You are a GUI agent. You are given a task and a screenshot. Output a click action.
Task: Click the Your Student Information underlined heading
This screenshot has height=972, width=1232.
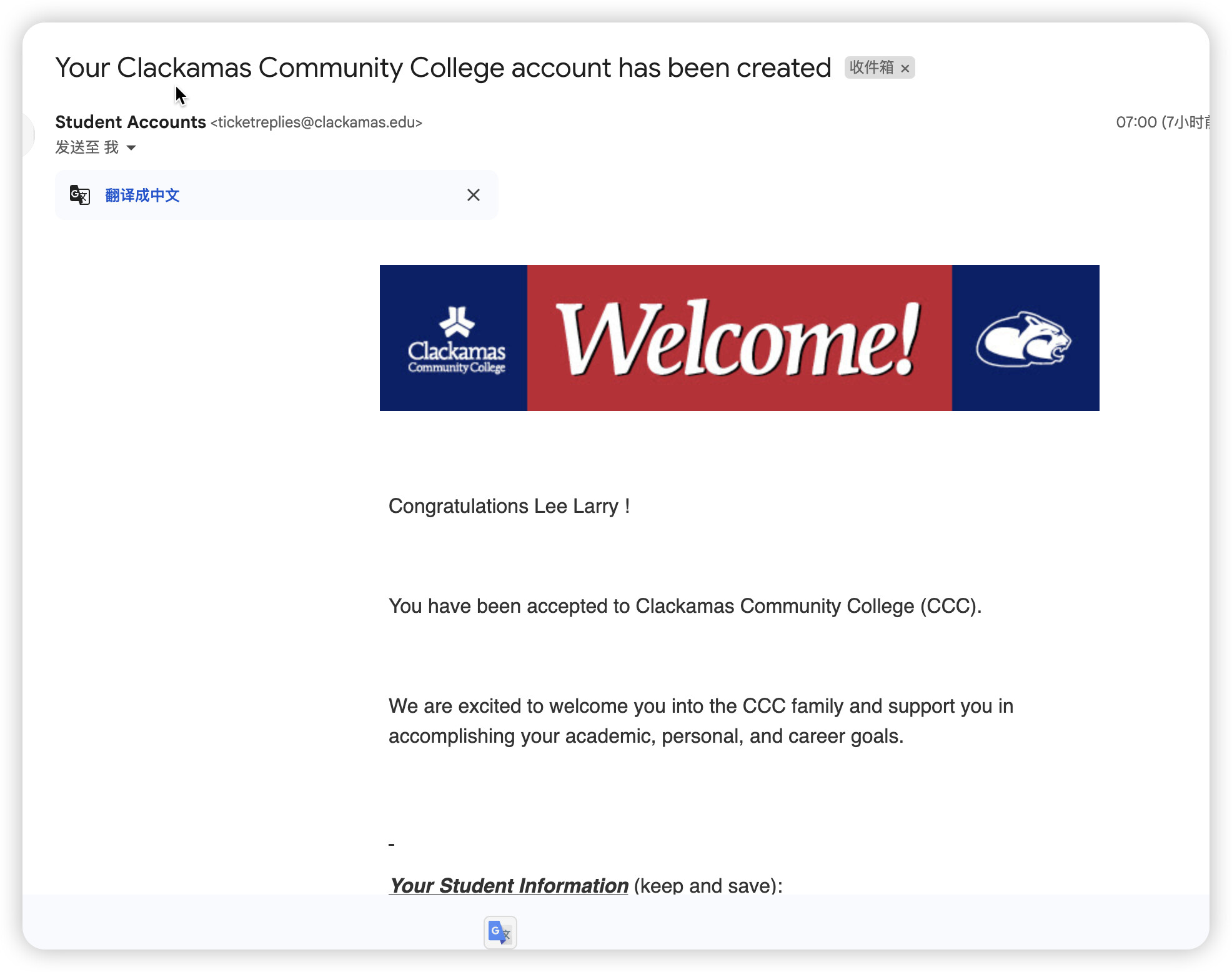[x=508, y=885]
